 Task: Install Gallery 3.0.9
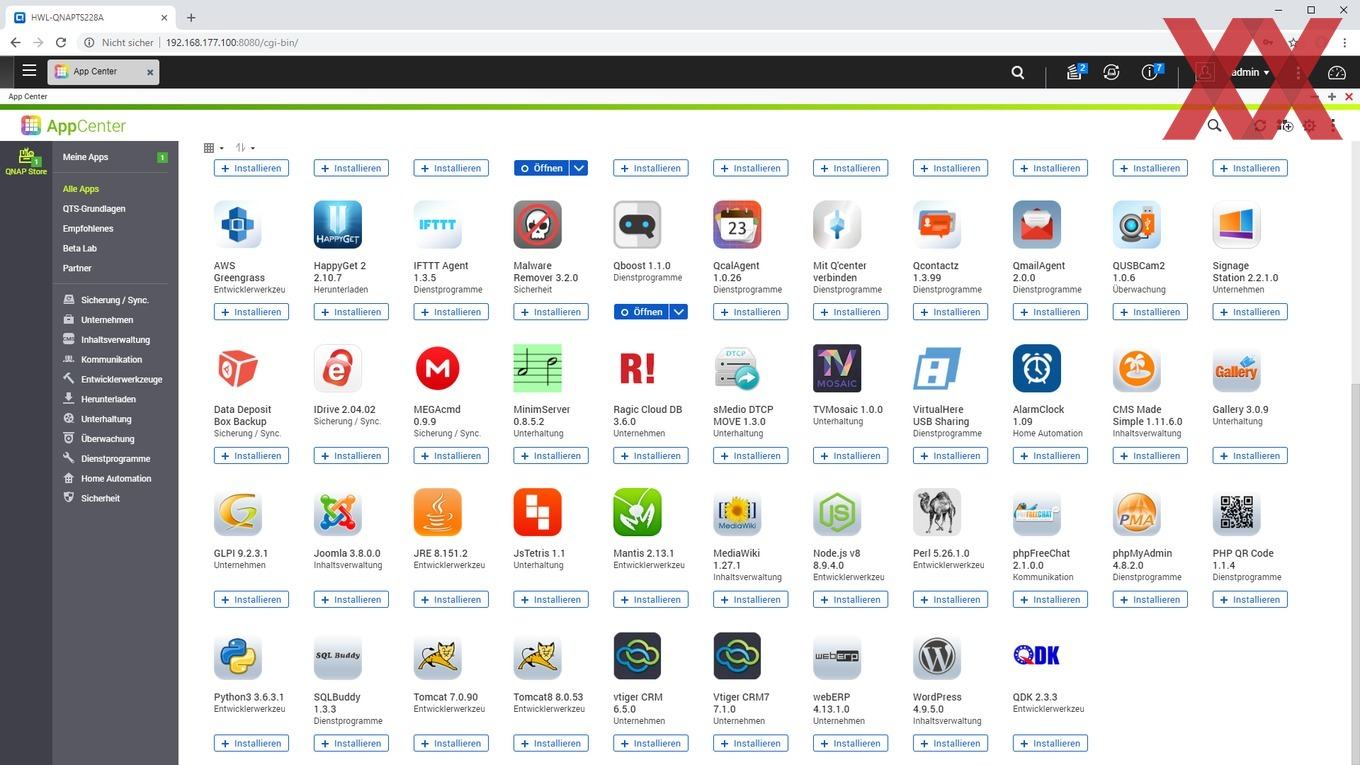point(1250,456)
